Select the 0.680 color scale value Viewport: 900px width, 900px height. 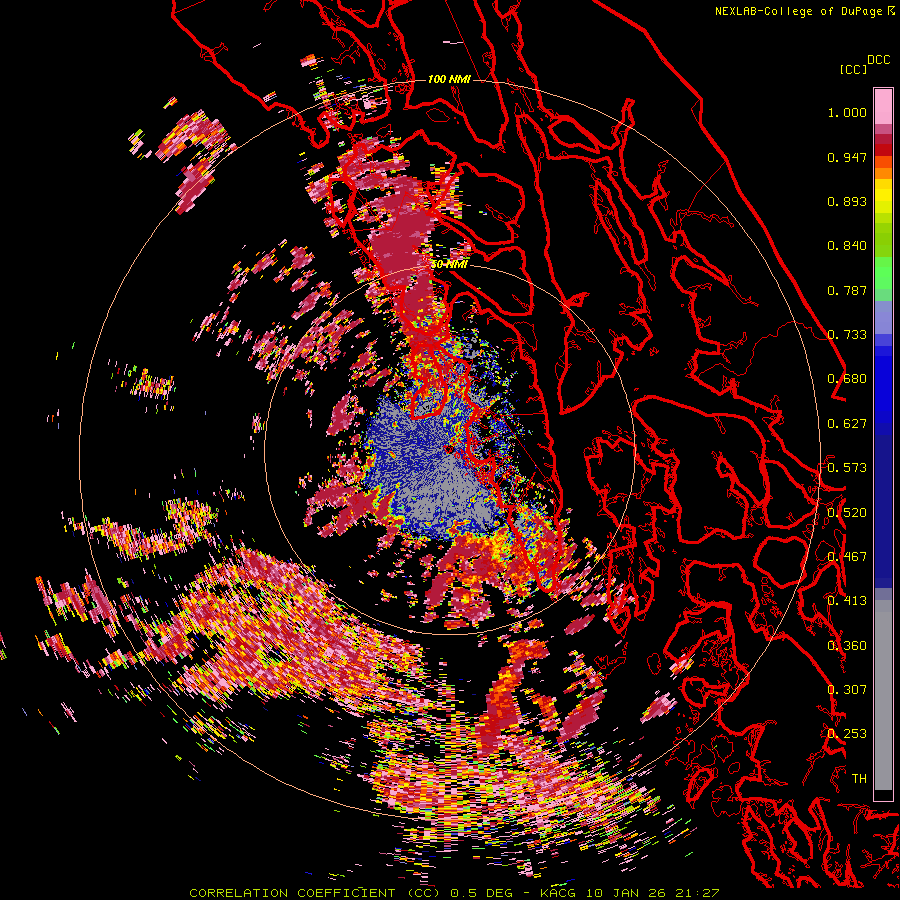(x=847, y=379)
